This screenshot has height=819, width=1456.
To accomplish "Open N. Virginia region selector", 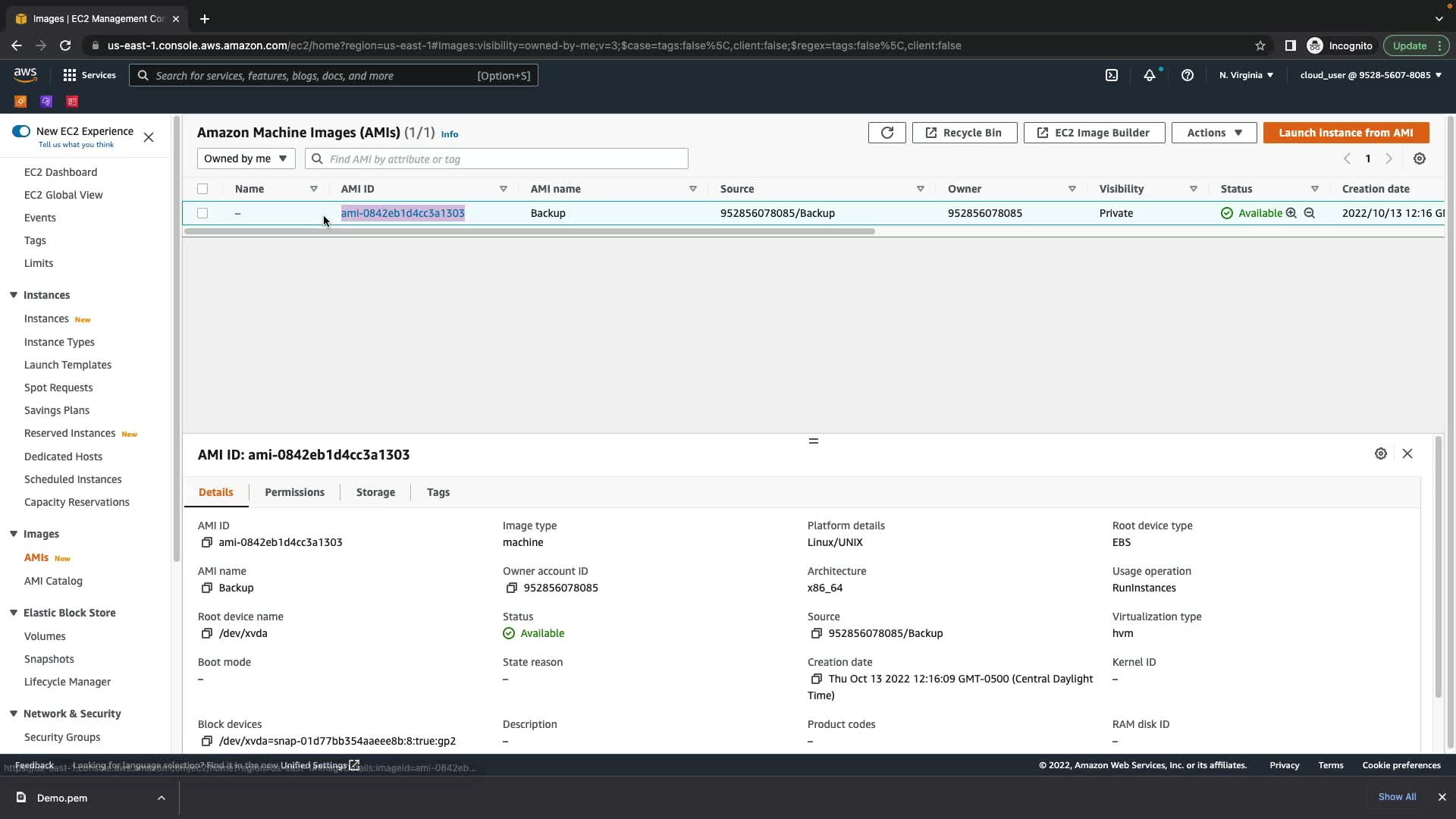I will pyautogui.click(x=1246, y=75).
